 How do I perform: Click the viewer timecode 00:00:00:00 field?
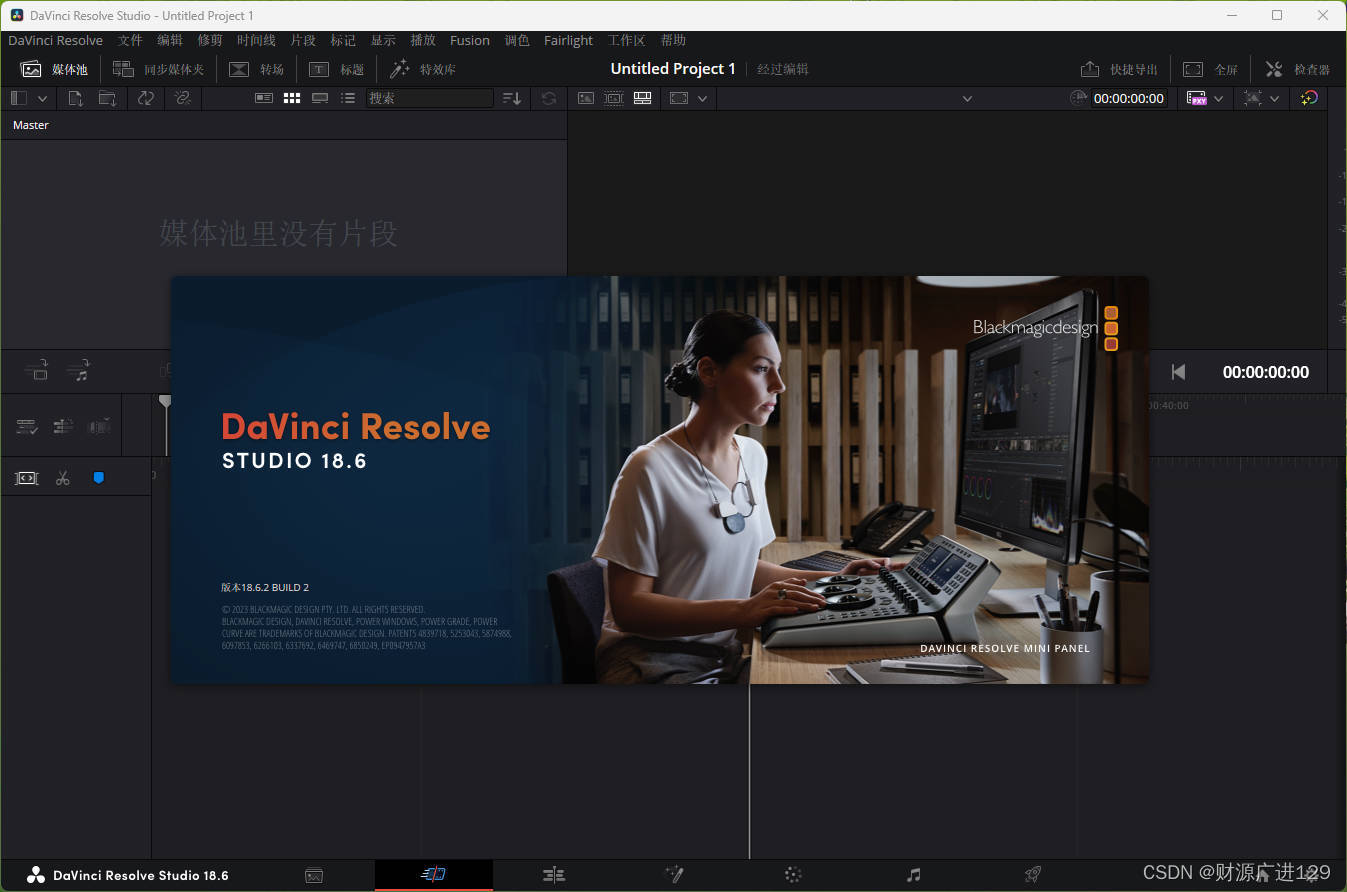(1129, 98)
